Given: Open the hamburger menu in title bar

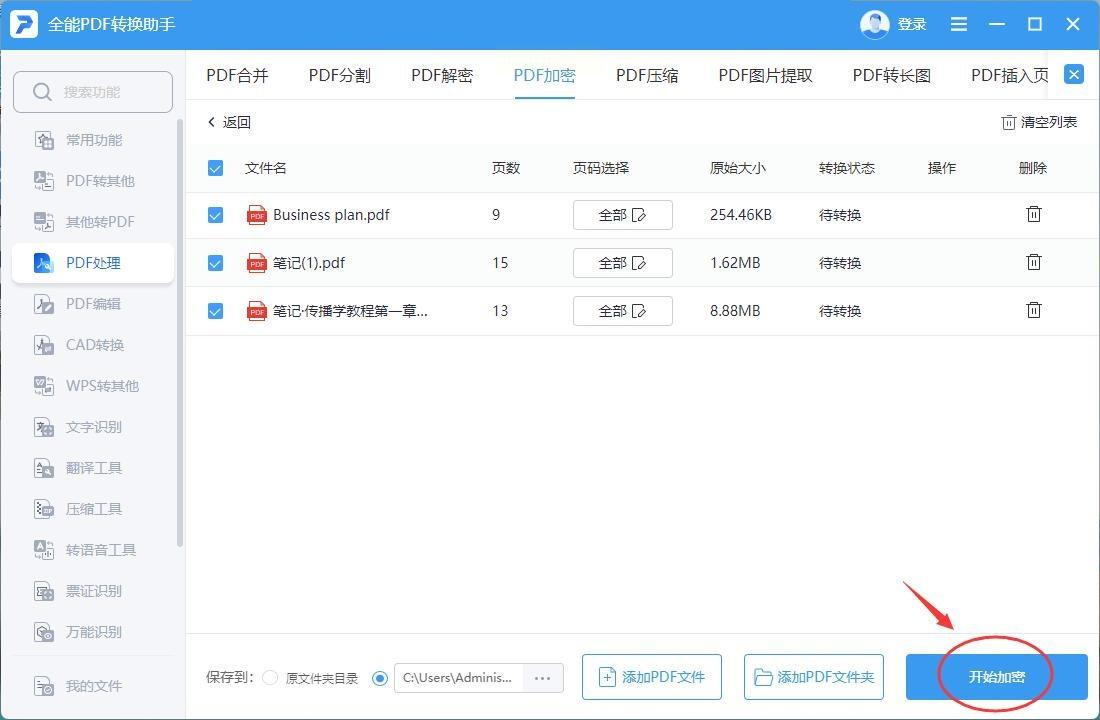Looking at the screenshot, I should (959, 24).
